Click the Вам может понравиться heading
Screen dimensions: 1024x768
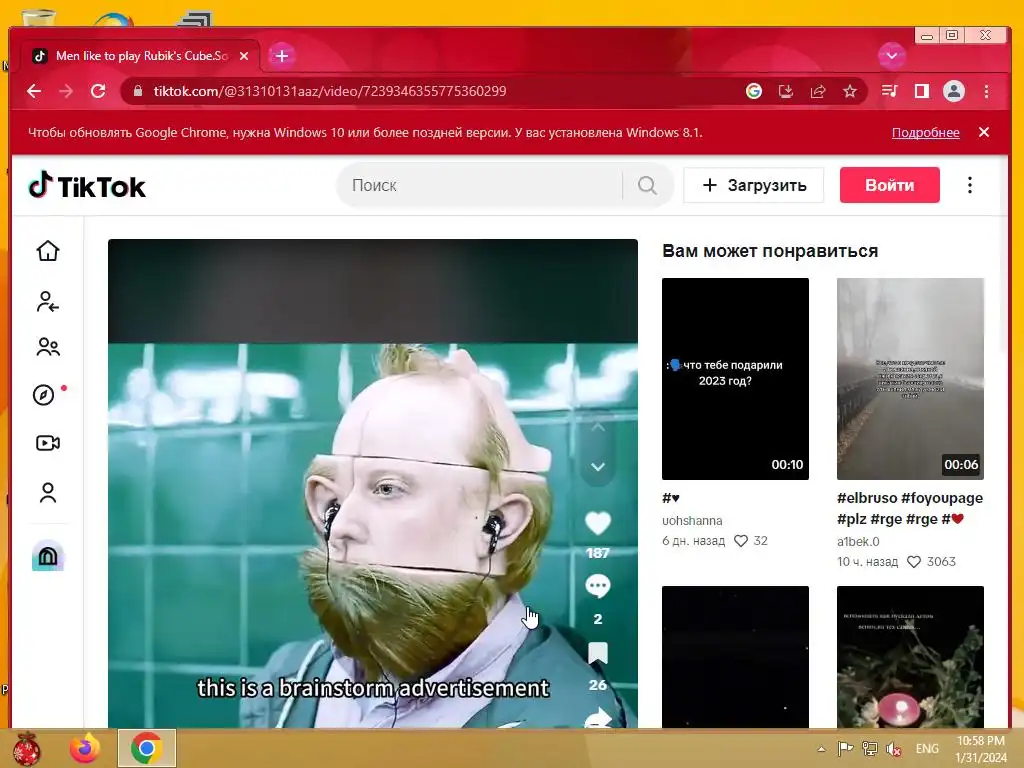click(x=770, y=251)
